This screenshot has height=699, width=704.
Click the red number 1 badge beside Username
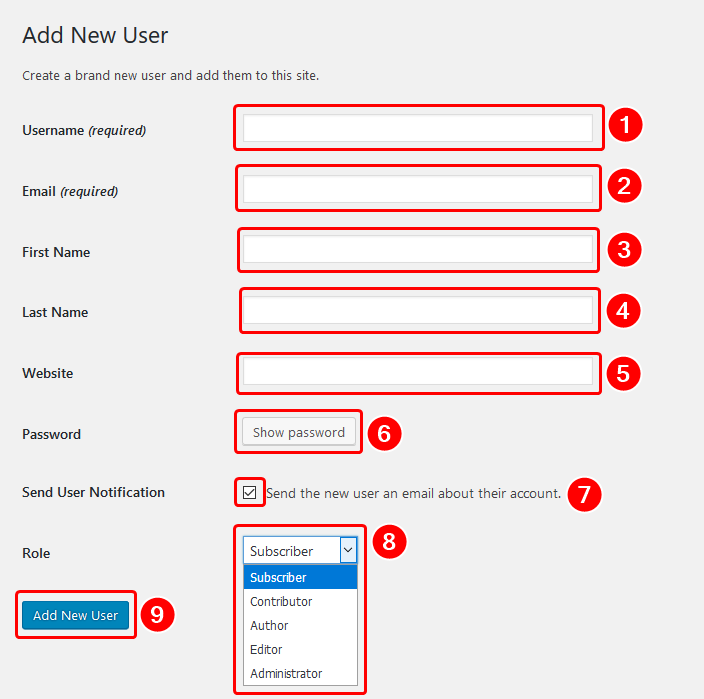[x=625, y=126]
